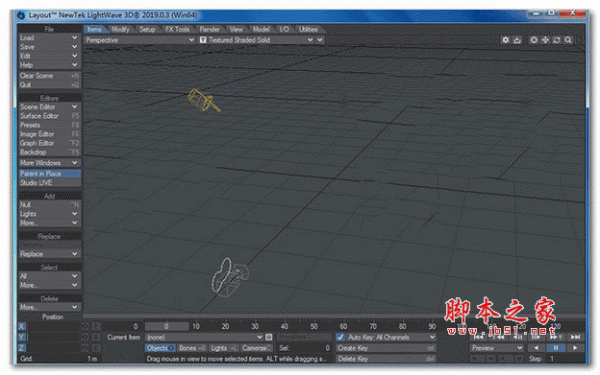Switch selection mode to Objects

tap(160, 348)
